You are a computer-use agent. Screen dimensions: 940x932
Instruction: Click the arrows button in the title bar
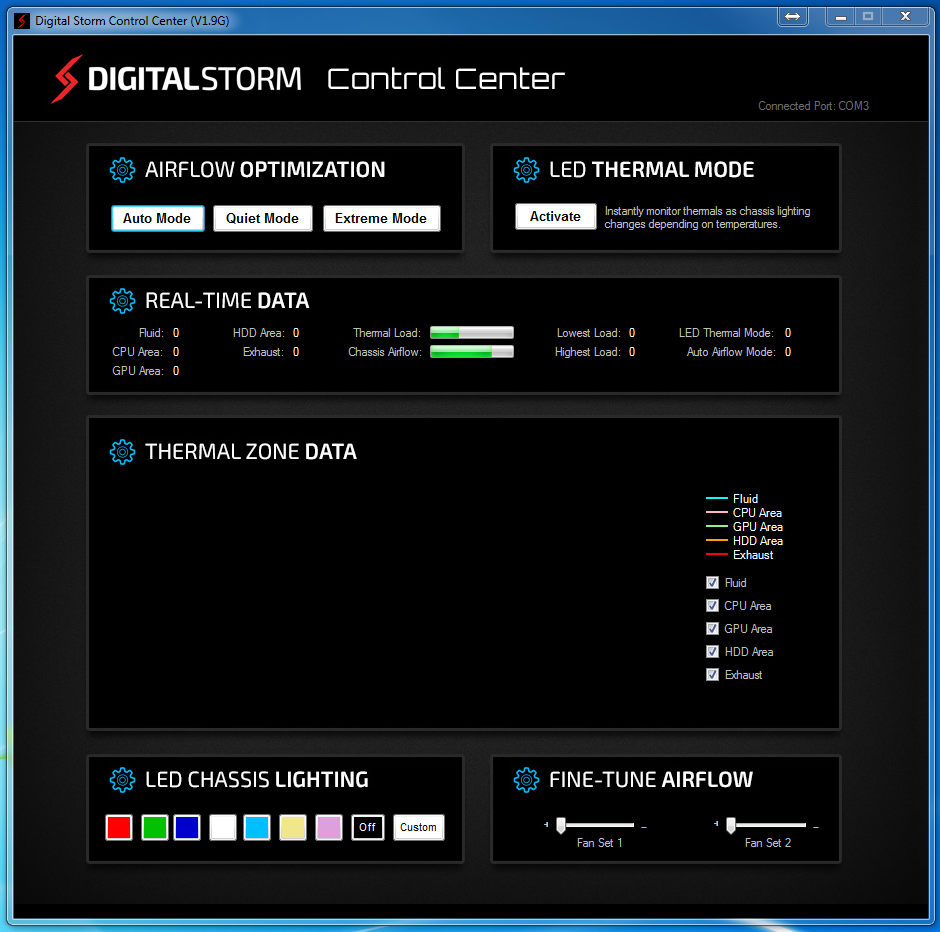(x=793, y=16)
